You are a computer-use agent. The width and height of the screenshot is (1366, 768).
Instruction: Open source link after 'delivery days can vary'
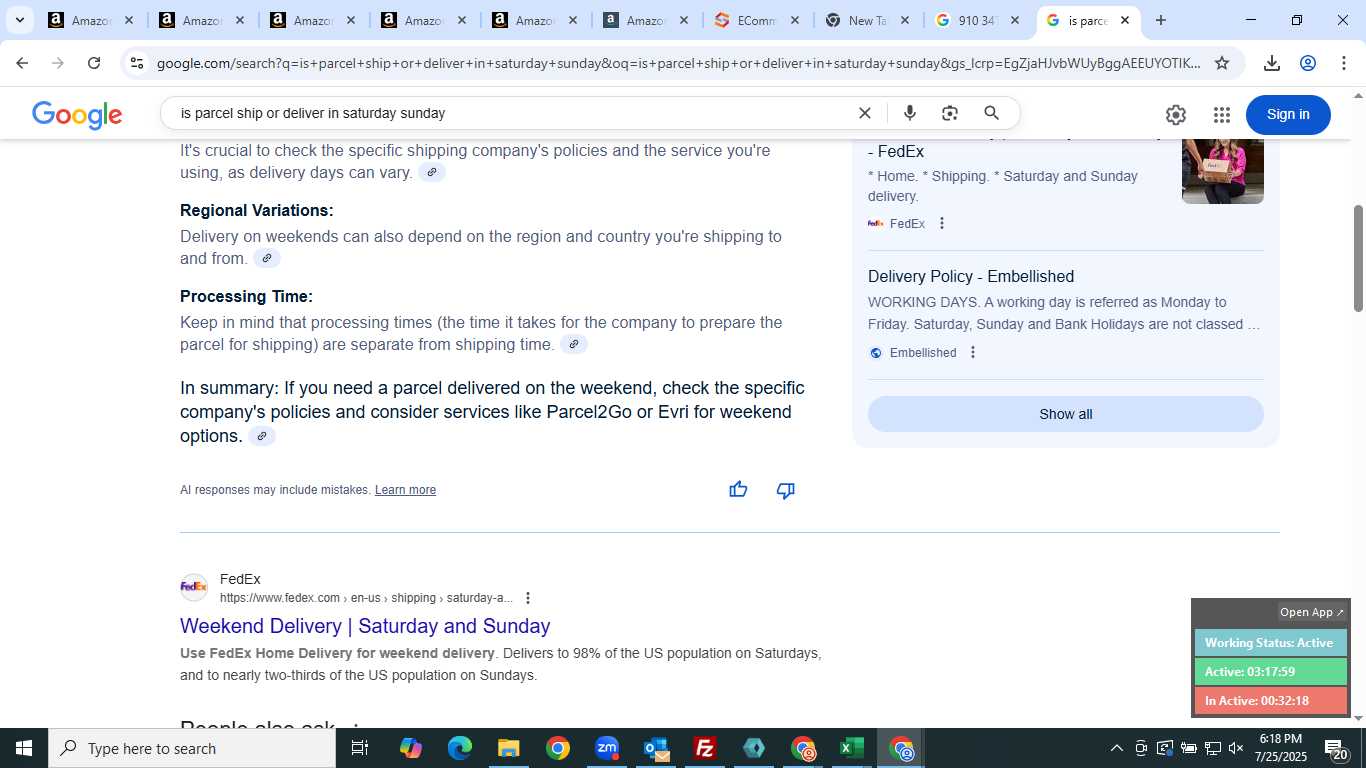tap(432, 173)
